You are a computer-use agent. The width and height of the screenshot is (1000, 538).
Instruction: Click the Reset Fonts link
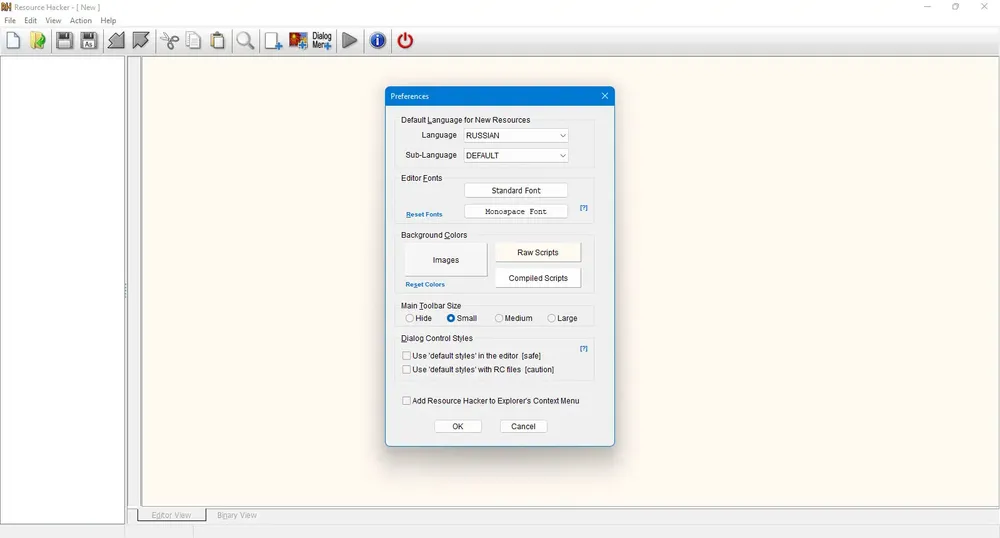click(x=424, y=214)
